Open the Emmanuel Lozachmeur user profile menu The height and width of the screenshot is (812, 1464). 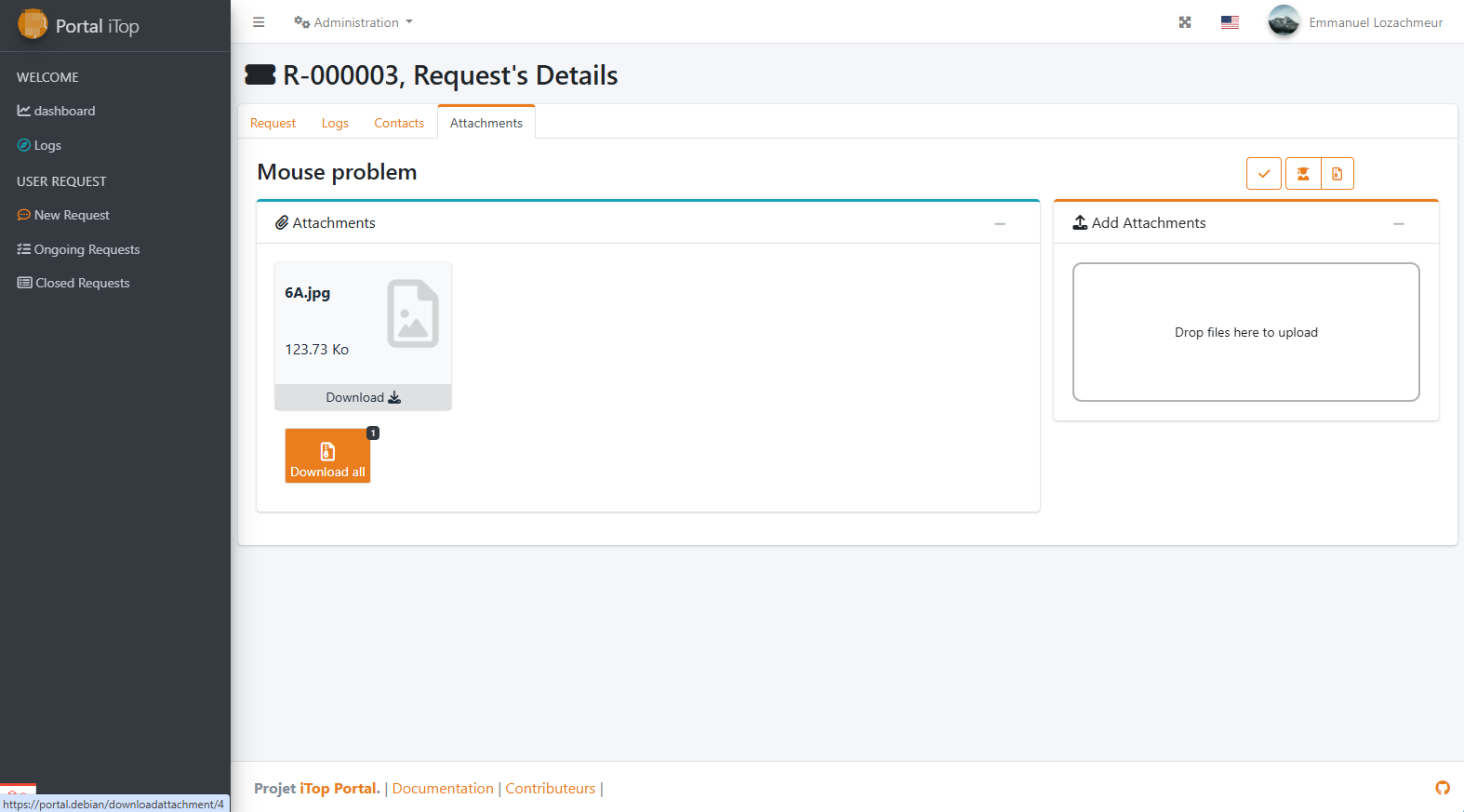click(1355, 22)
